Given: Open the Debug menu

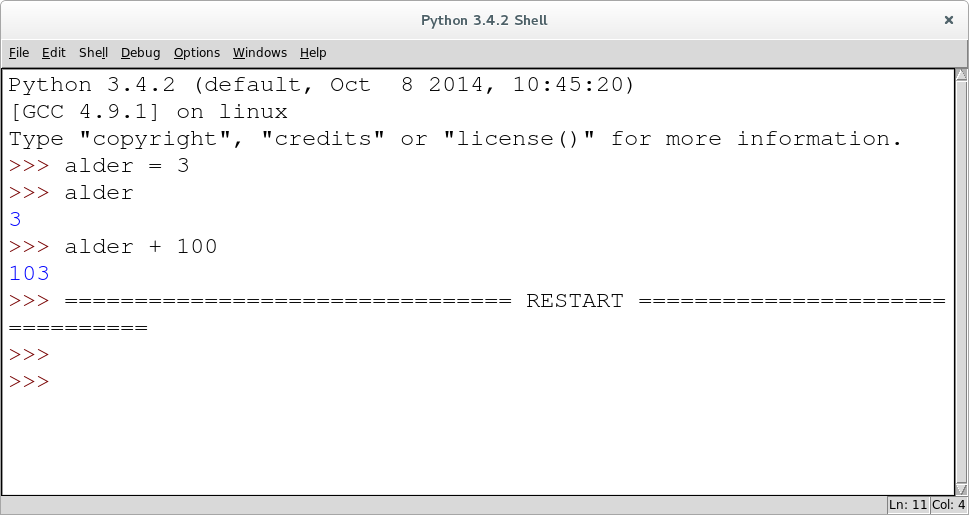Looking at the screenshot, I should pos(140,53).
